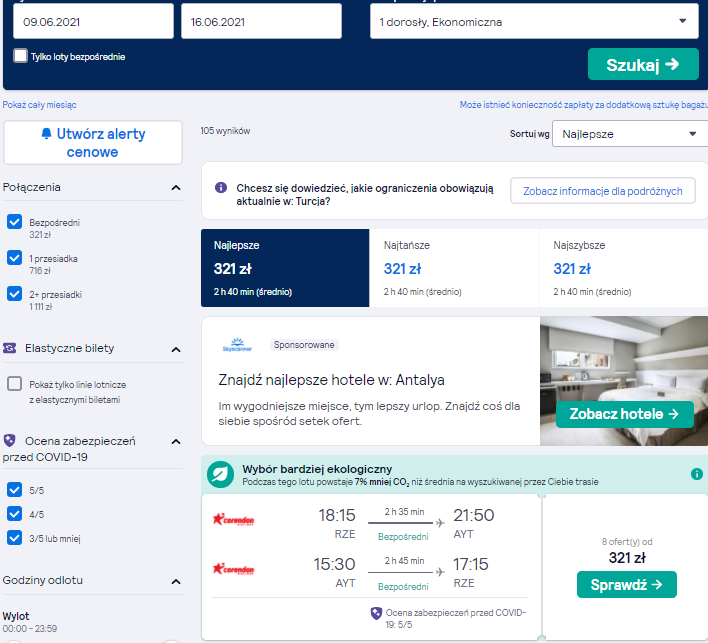This screenshot has height=643, width=708.
Task: Select the Najszybsze 321 zł tab
Action: [624, 268]
